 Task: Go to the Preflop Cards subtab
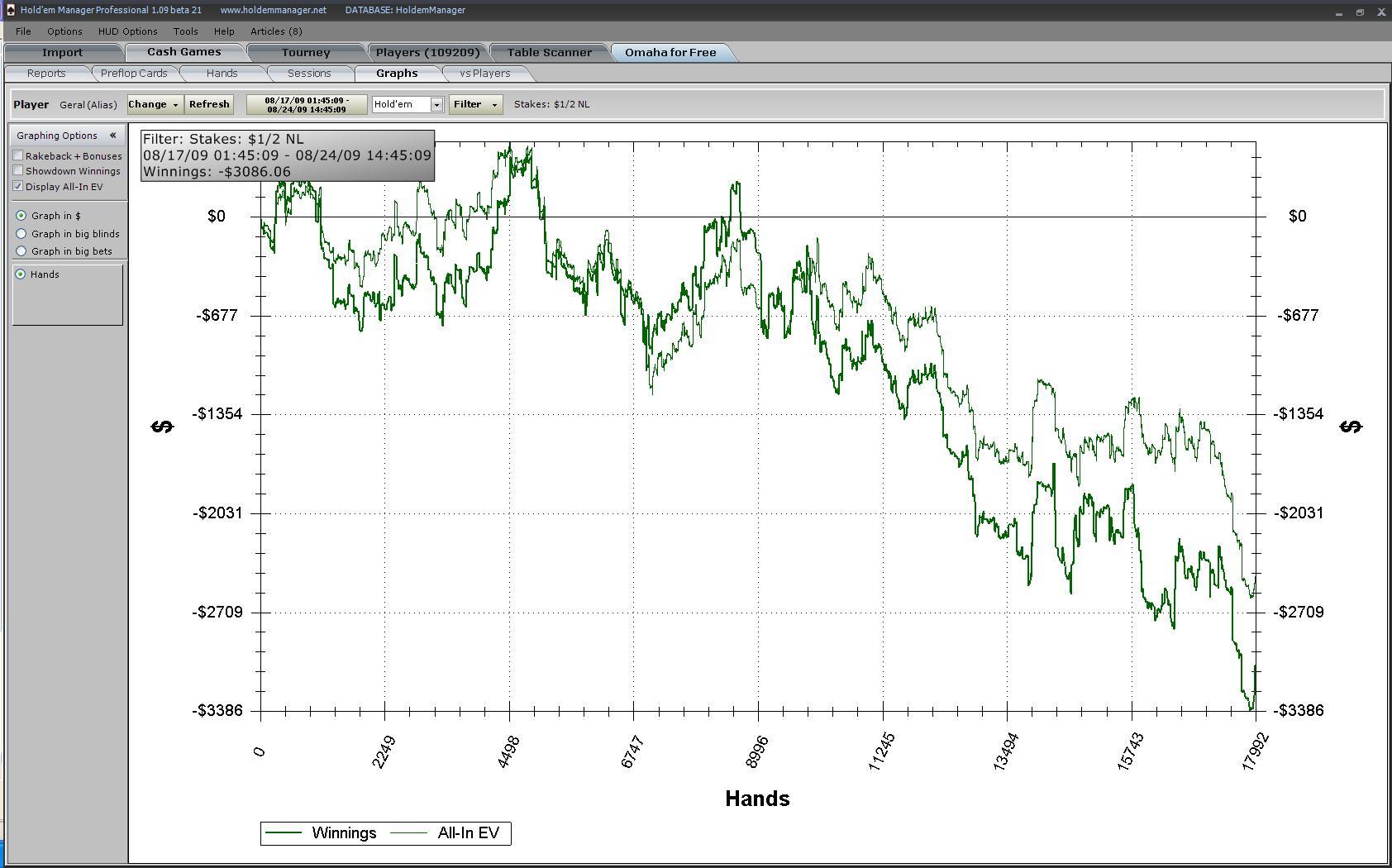[x=134, y=74]
